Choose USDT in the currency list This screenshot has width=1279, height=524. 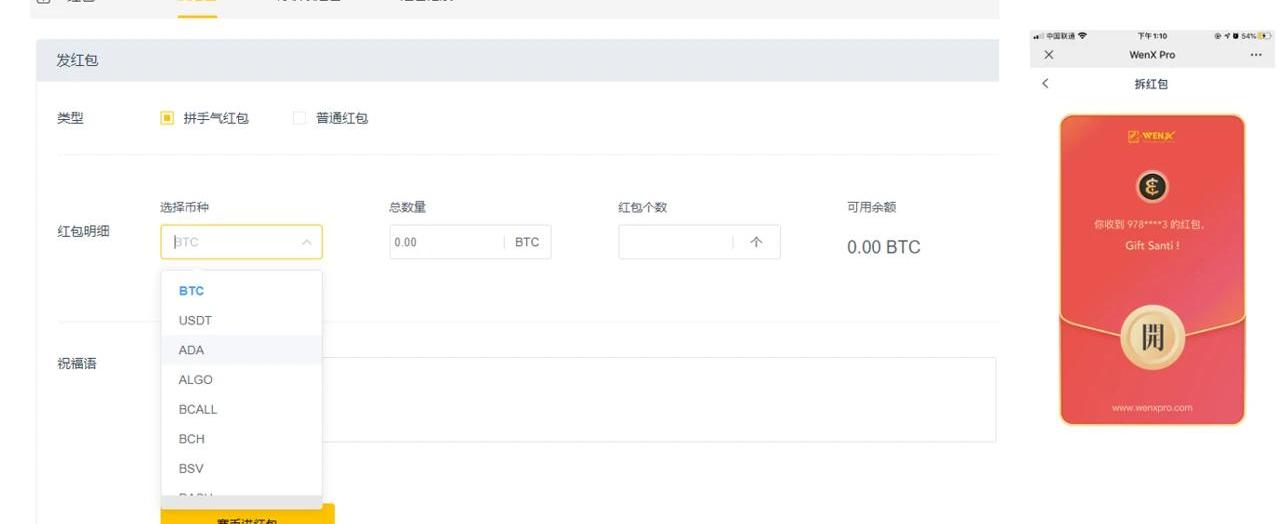point(195,320)
